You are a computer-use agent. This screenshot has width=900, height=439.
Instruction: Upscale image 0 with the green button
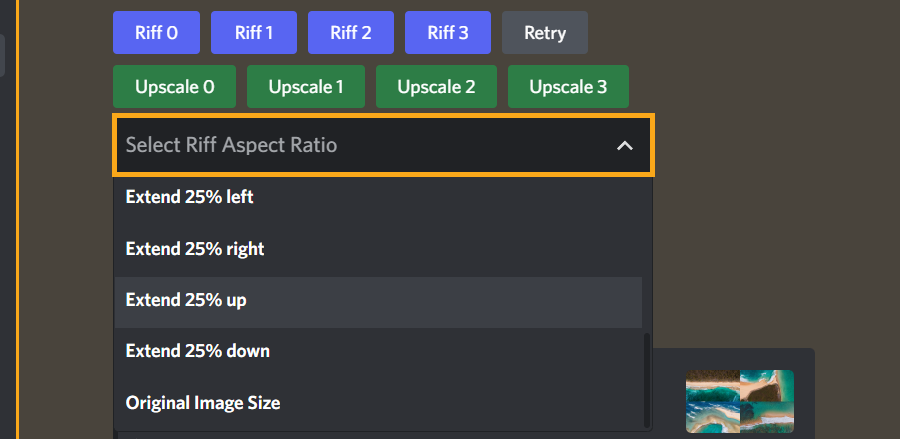174,87
